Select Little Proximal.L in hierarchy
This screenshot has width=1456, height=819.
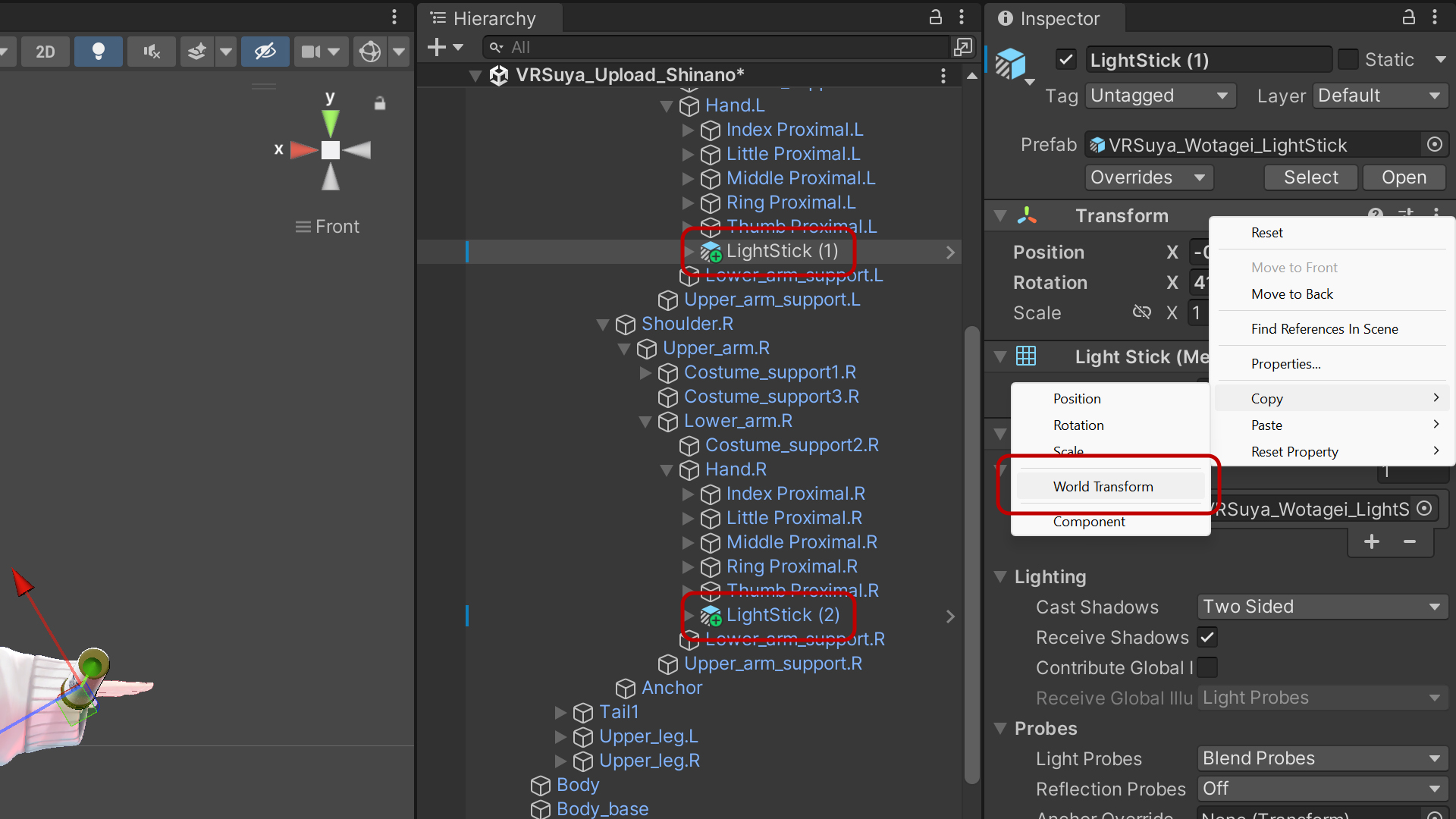793,154
